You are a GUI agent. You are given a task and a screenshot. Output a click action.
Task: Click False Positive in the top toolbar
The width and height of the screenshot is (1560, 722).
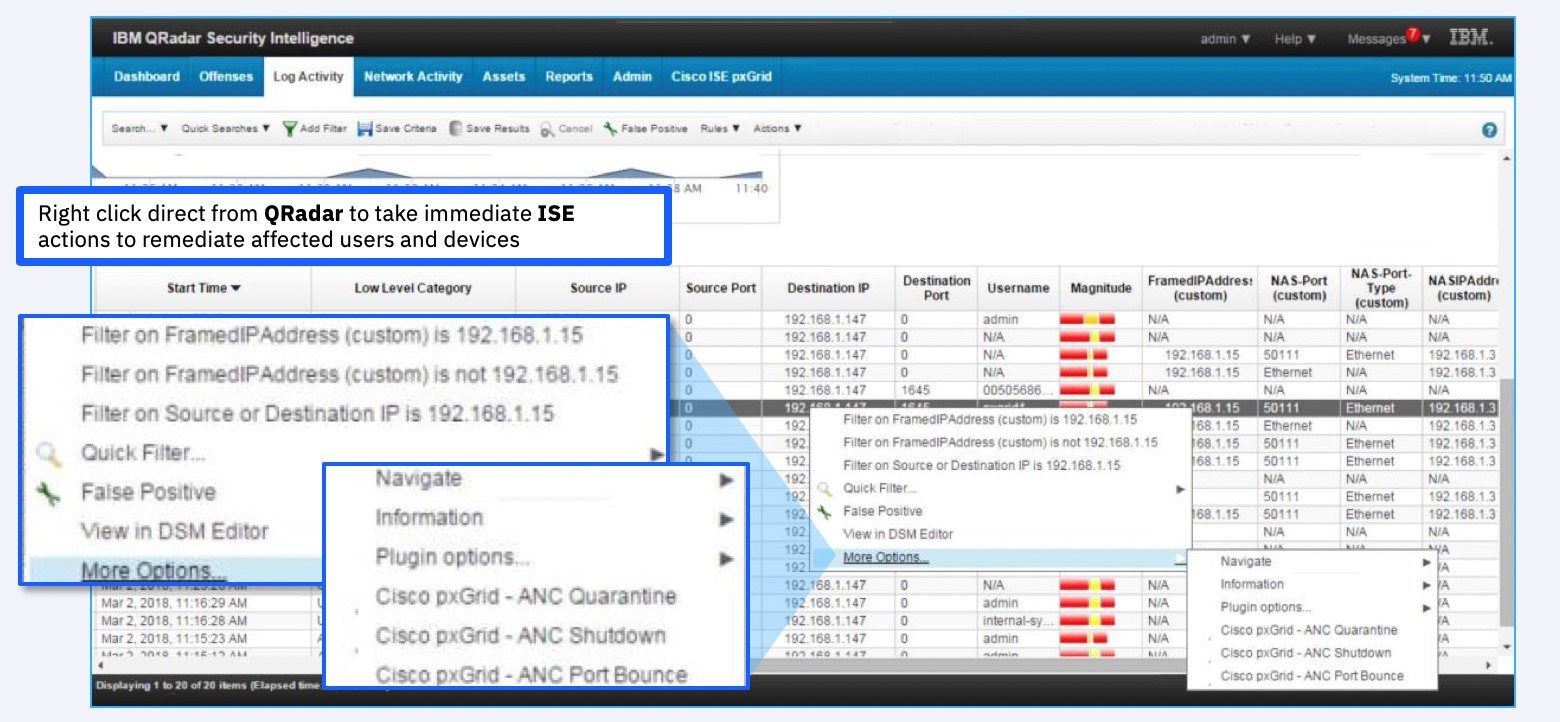pos(645,129)
